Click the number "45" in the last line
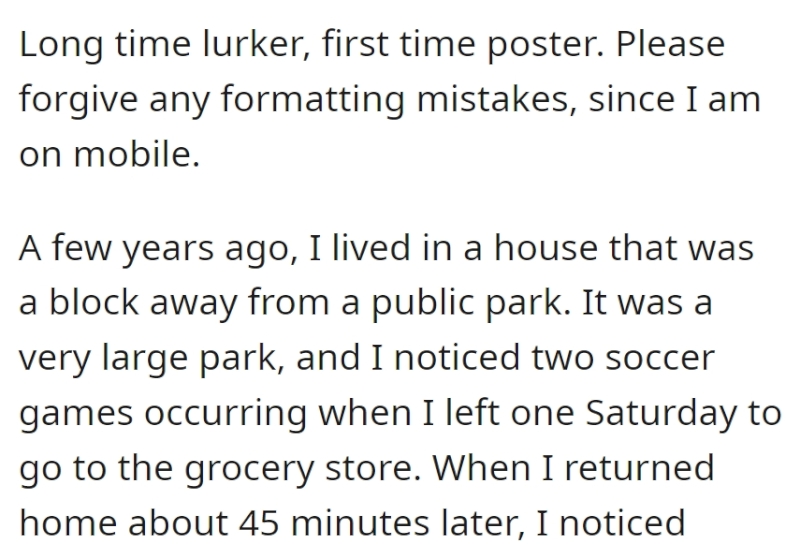 coord(259,524)
